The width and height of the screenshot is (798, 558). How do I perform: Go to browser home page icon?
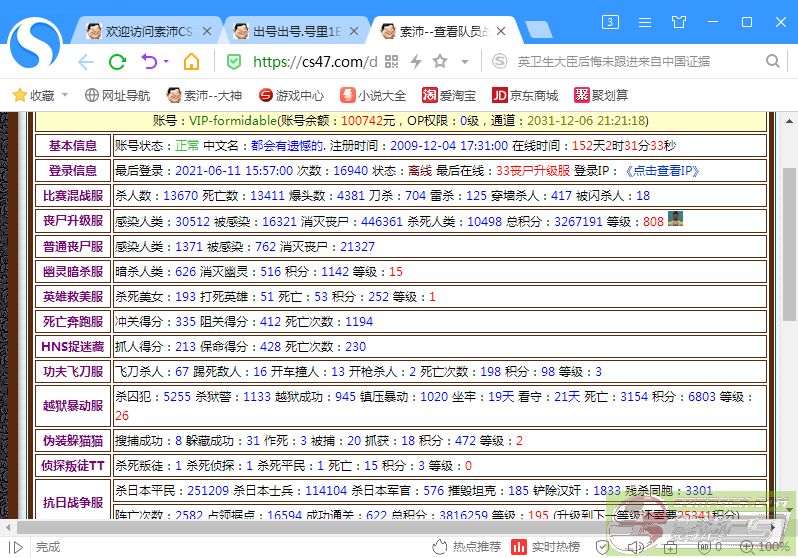(191, 62)
